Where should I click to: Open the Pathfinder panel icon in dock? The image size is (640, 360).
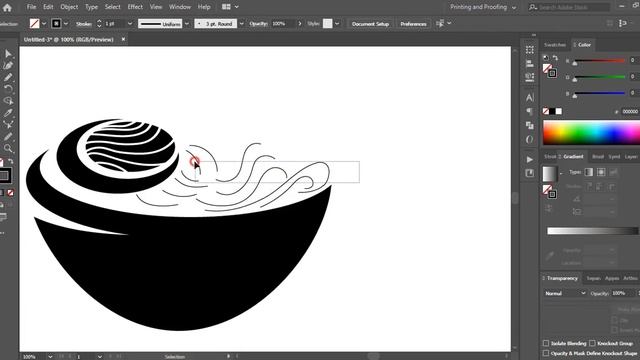click(x=530, y=125)
